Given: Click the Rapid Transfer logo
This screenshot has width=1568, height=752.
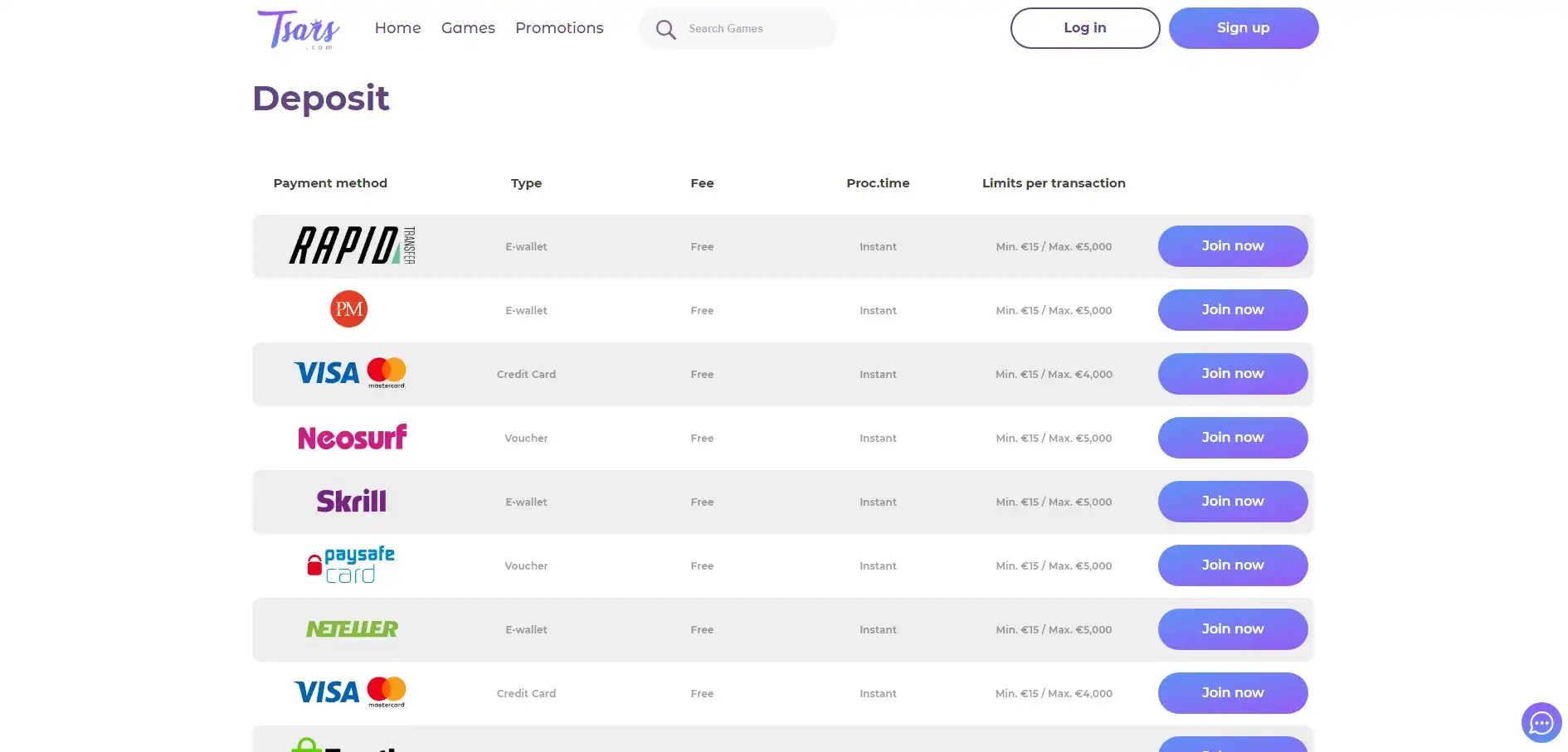Looking at the screenshot, I should 352,246.
